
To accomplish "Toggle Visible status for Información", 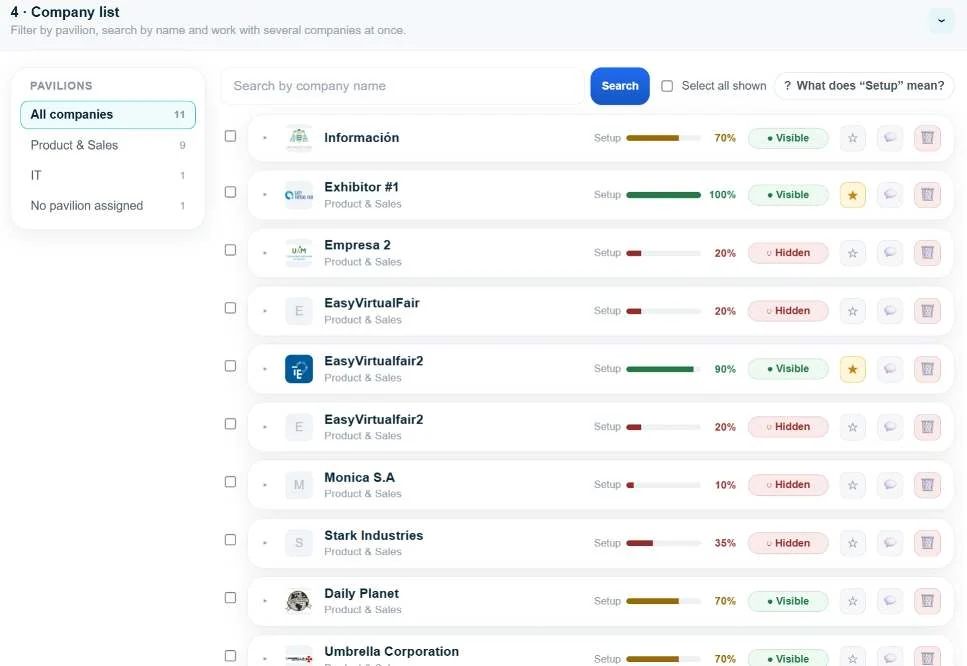I will [x=788, y=138].
